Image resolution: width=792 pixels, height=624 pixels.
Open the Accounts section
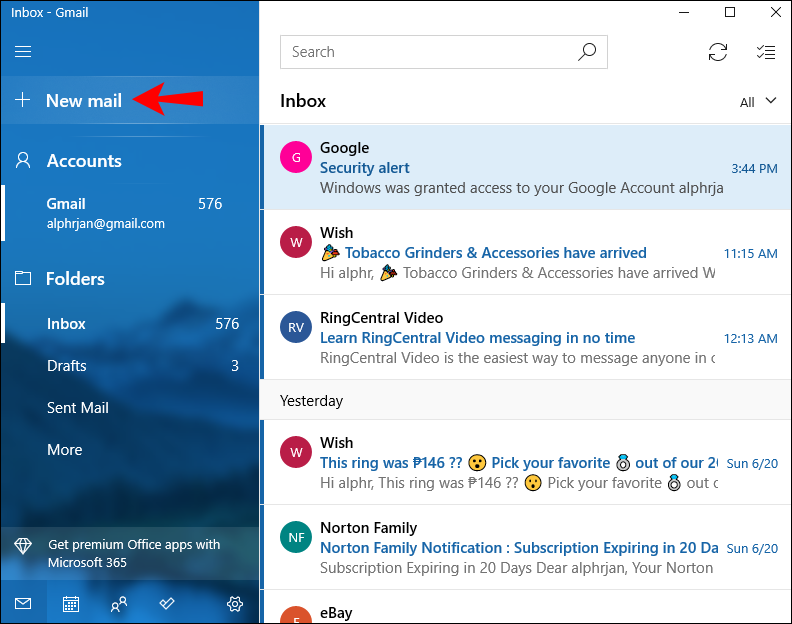point(130,161)
